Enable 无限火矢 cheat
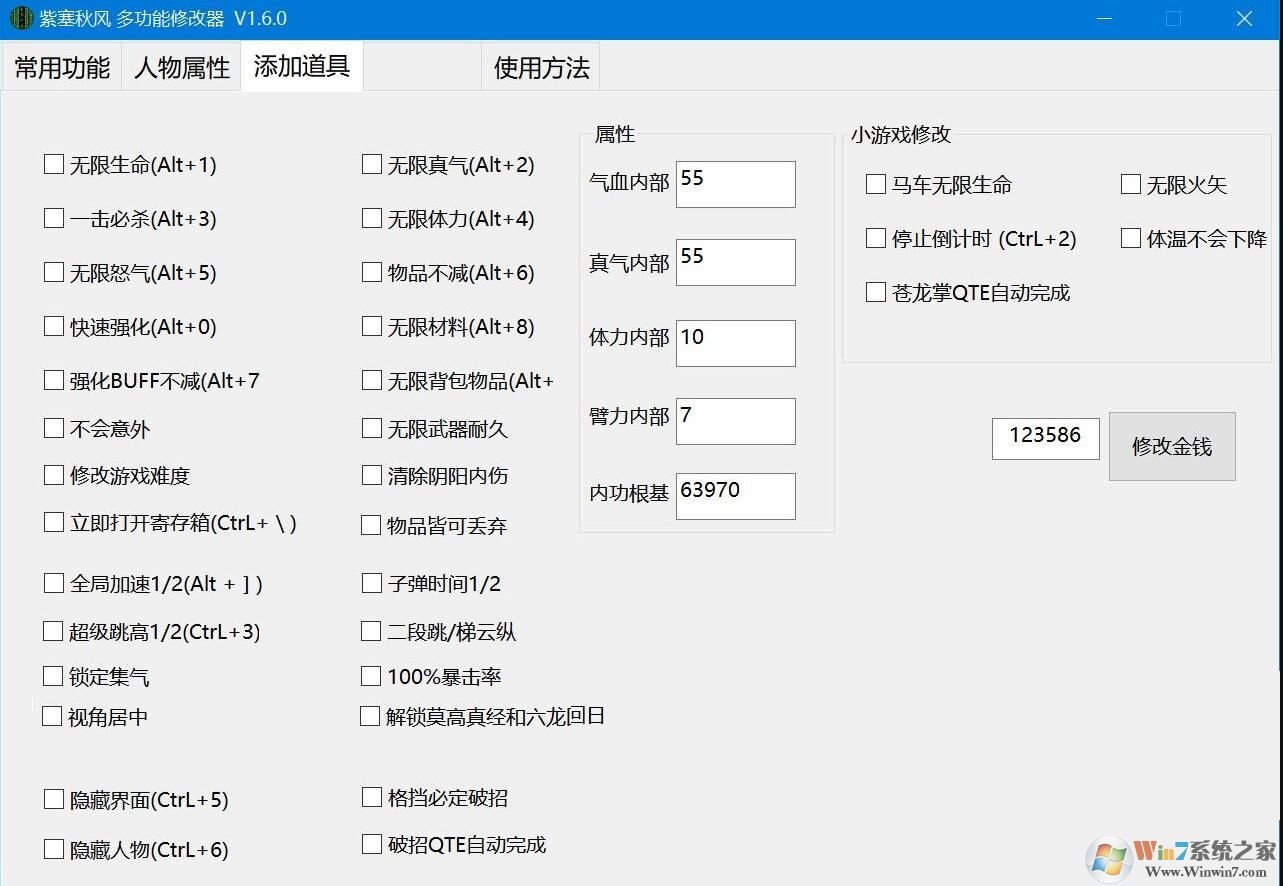Image resolution: width=1283 pixels, height=886 pixels. [1131, 184]
